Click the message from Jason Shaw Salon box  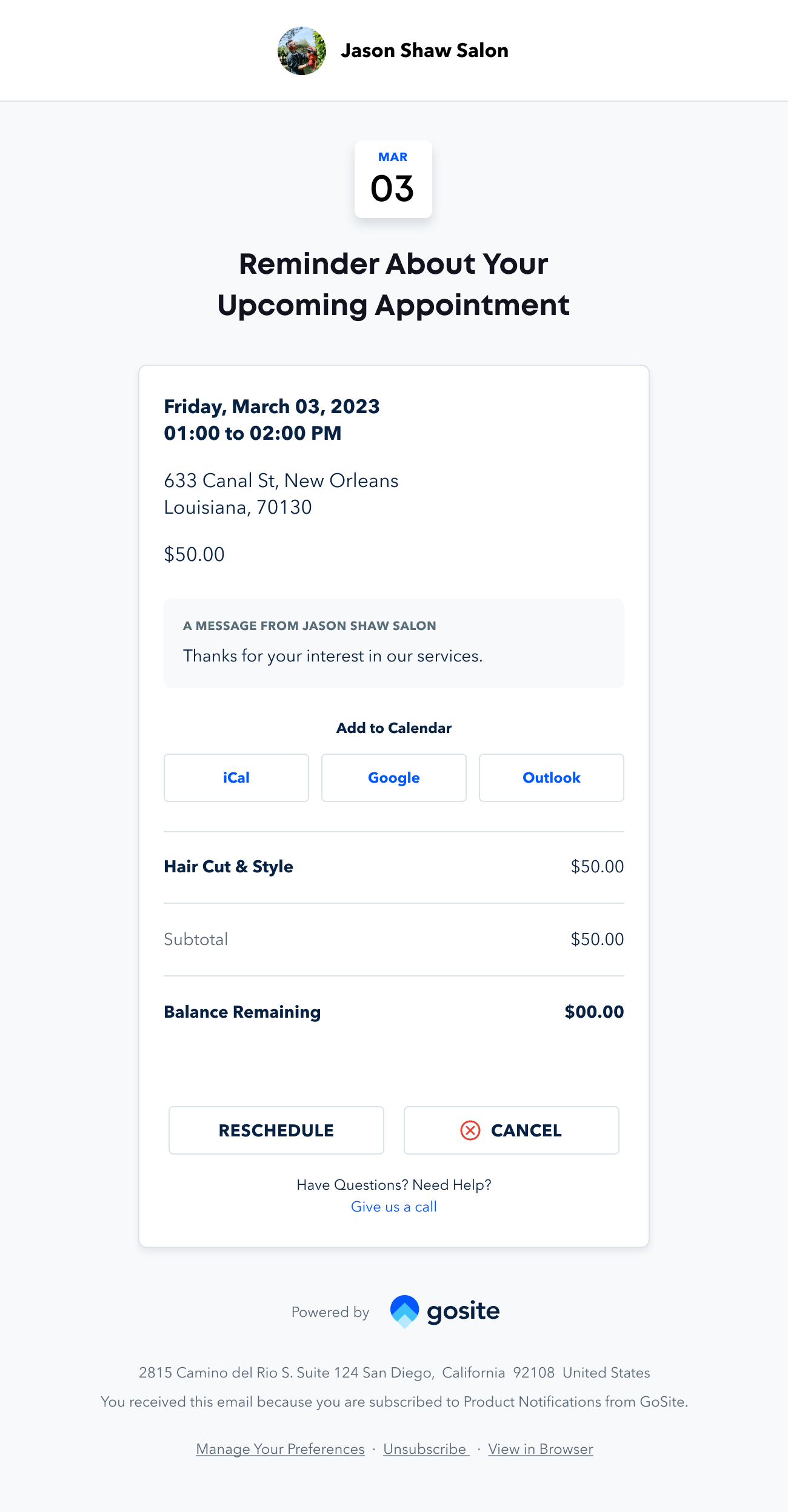[x=394, y=643]
